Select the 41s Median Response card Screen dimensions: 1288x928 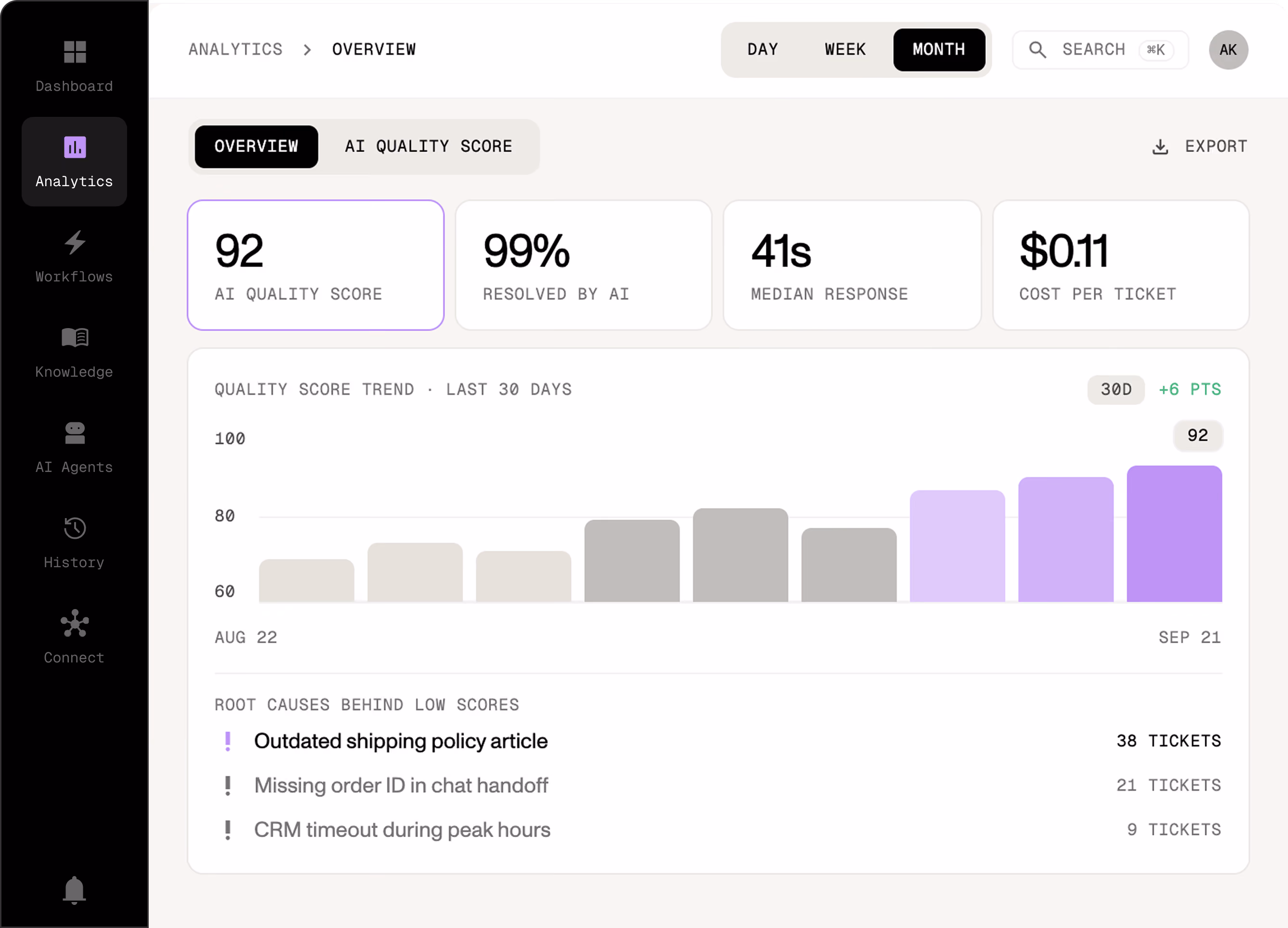[x=852, y=265]
